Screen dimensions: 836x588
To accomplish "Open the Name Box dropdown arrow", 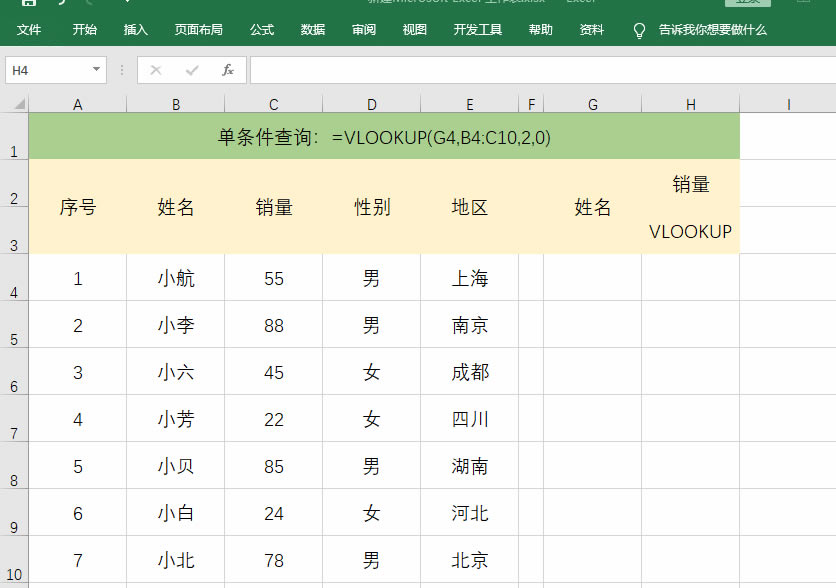I will click(96, 70).
